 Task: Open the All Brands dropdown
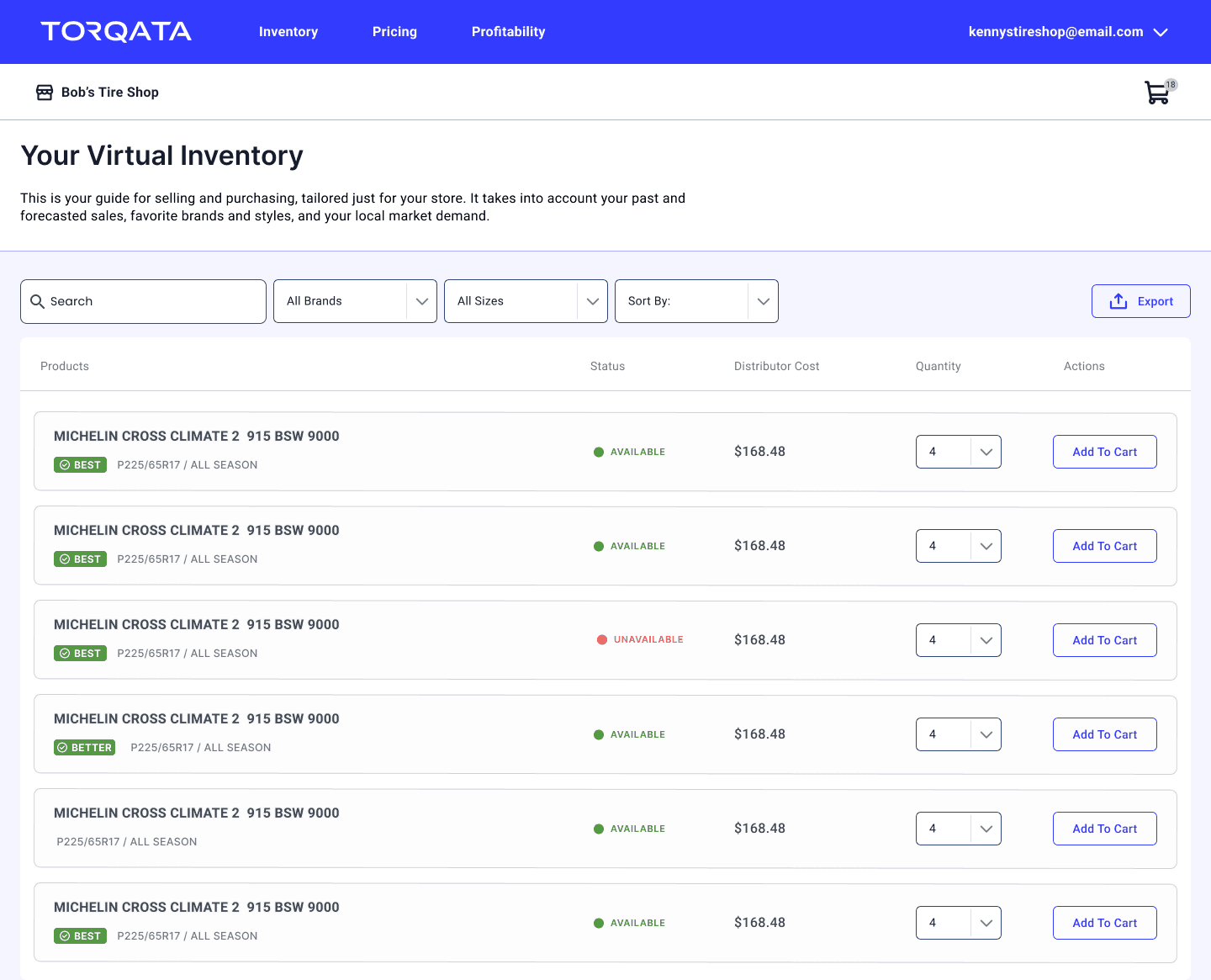point(355,301)
